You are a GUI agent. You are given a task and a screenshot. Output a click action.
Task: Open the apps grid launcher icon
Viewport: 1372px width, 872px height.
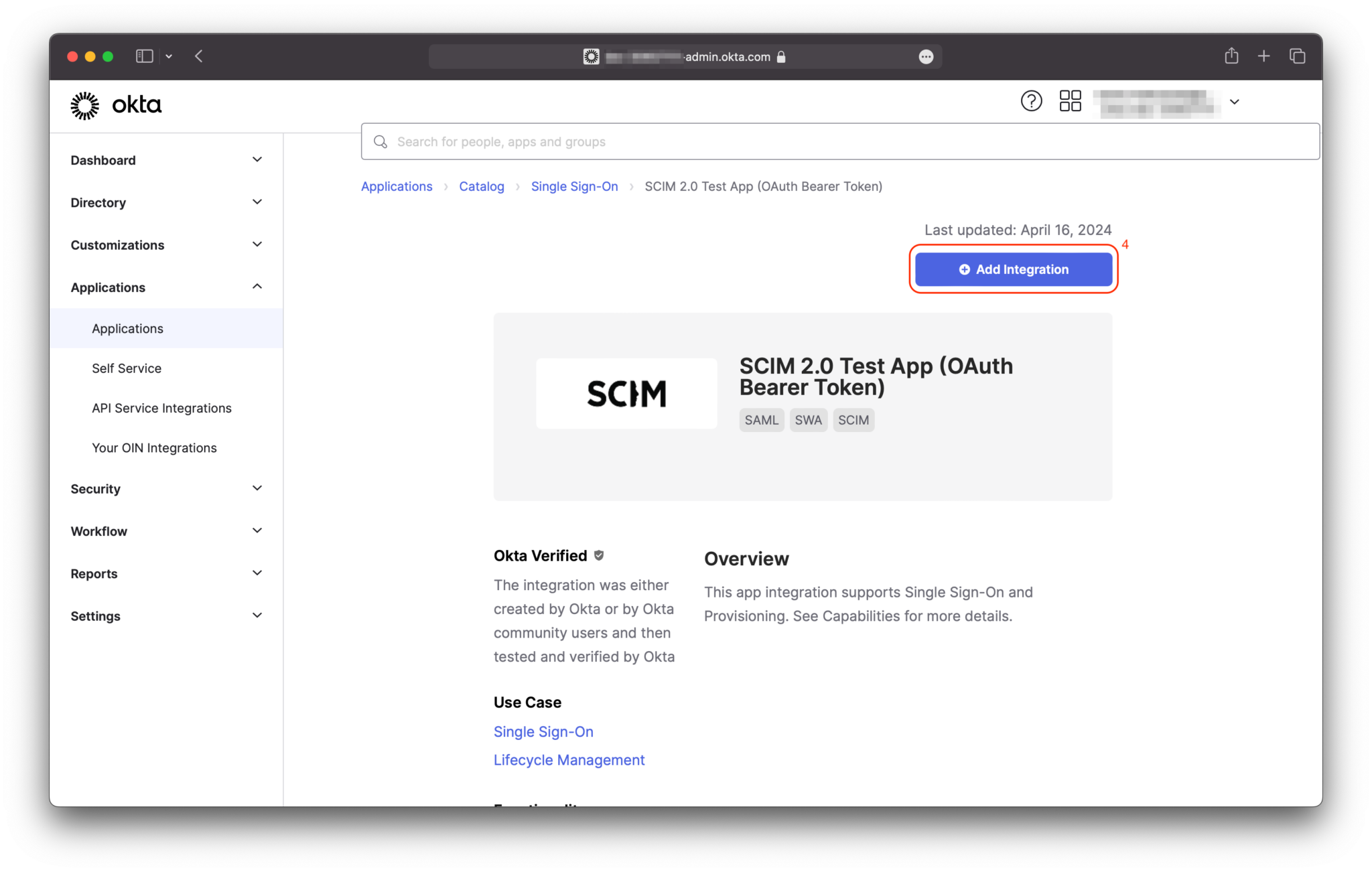(1069, 100)
